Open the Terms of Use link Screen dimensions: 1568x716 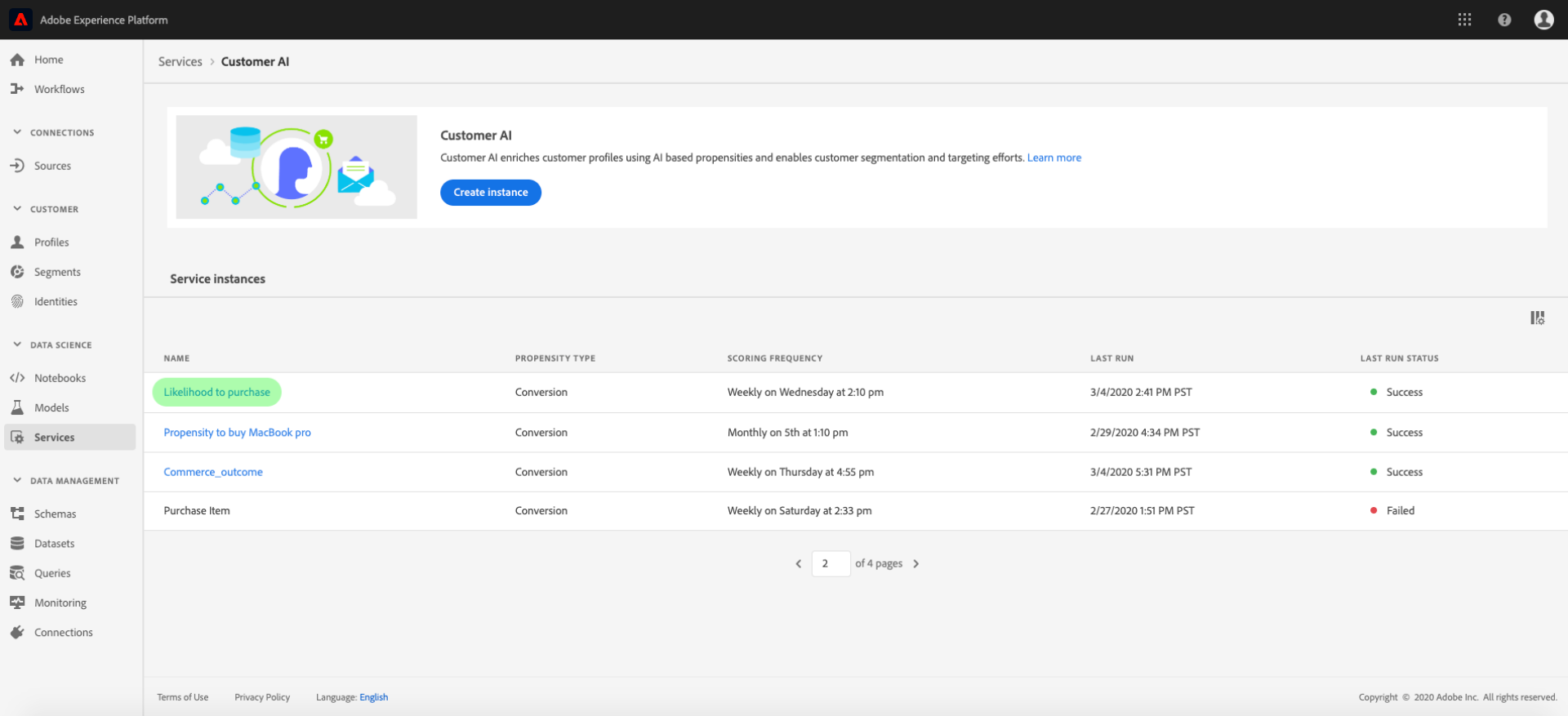point(183,697)
